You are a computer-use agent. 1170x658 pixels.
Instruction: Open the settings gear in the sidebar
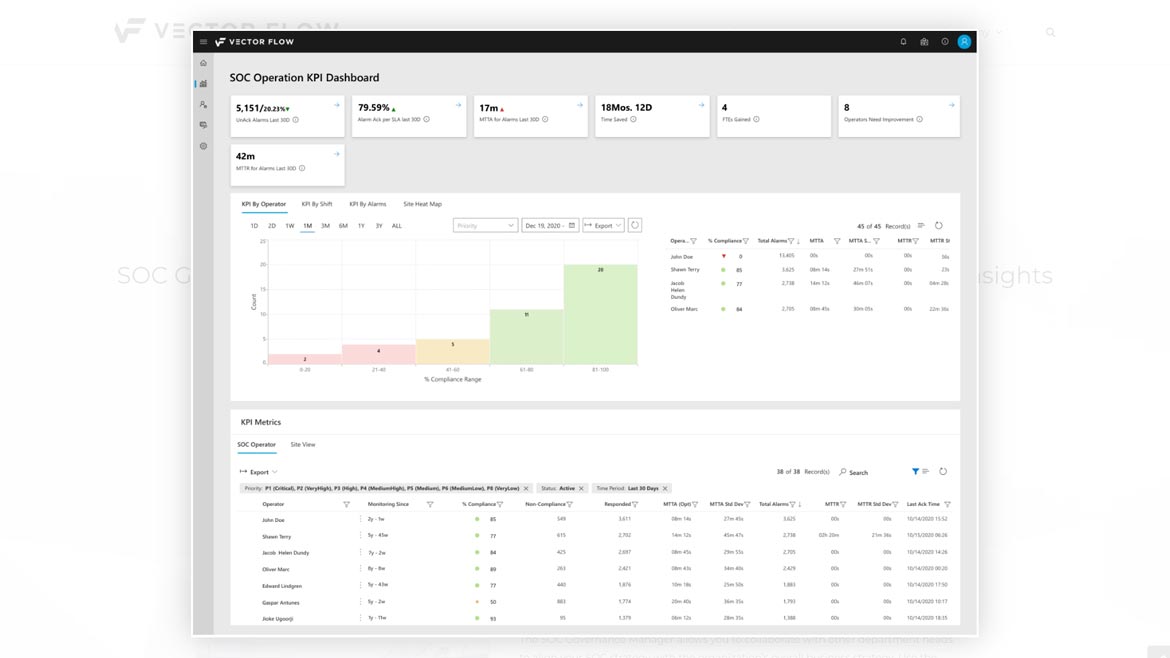point(203,146)
